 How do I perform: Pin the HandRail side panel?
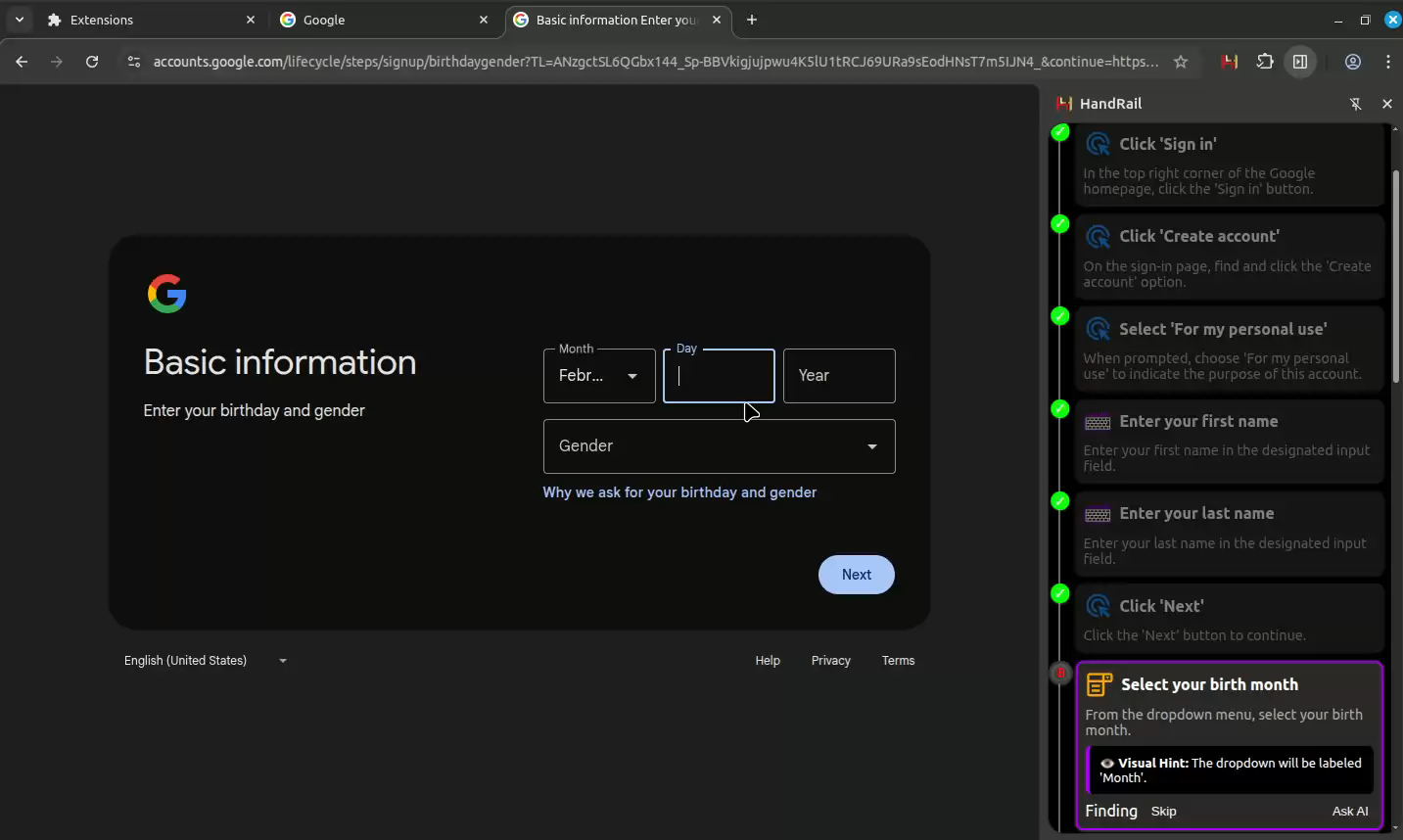1356,104
